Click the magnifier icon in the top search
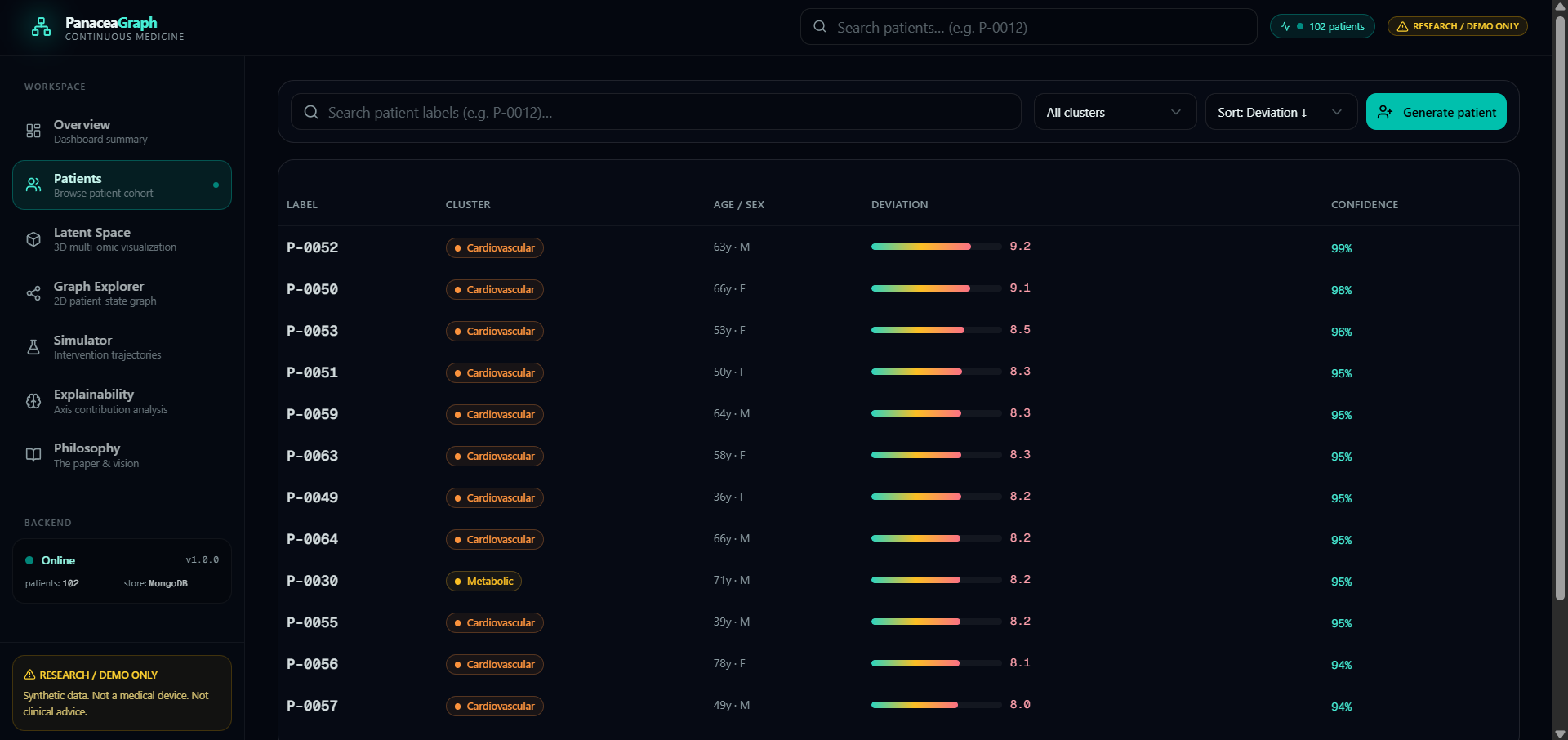Image resolution: width=1568 pixels, height=740 pixels. (x=820, y=27)
